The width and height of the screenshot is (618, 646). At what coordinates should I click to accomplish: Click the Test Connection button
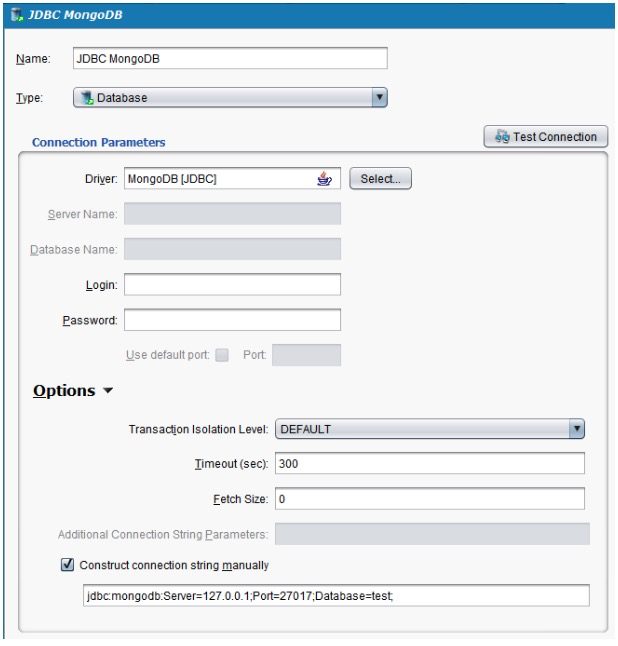click(544, 136)
